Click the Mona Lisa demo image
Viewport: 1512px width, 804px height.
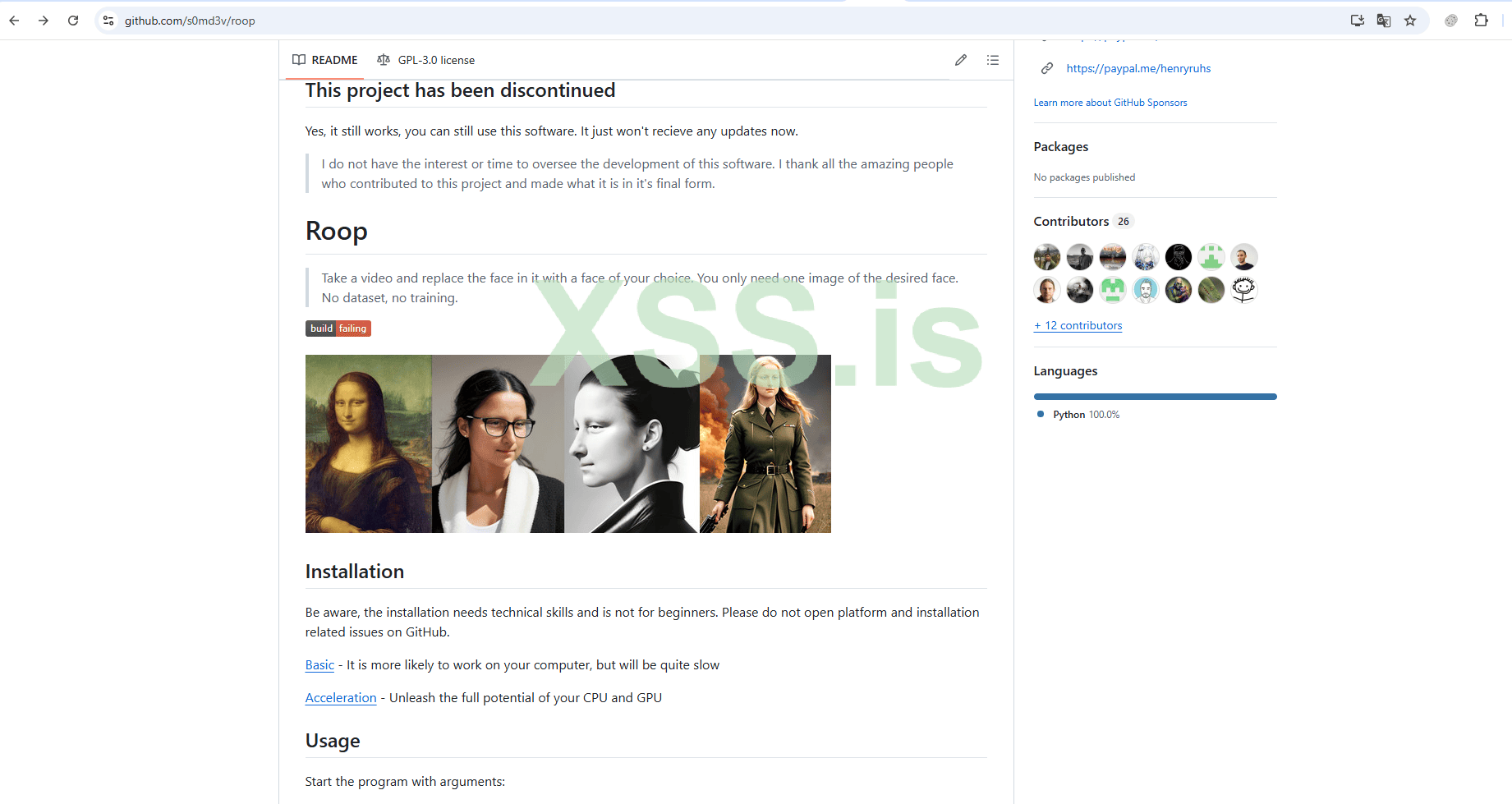click(568, 443)
